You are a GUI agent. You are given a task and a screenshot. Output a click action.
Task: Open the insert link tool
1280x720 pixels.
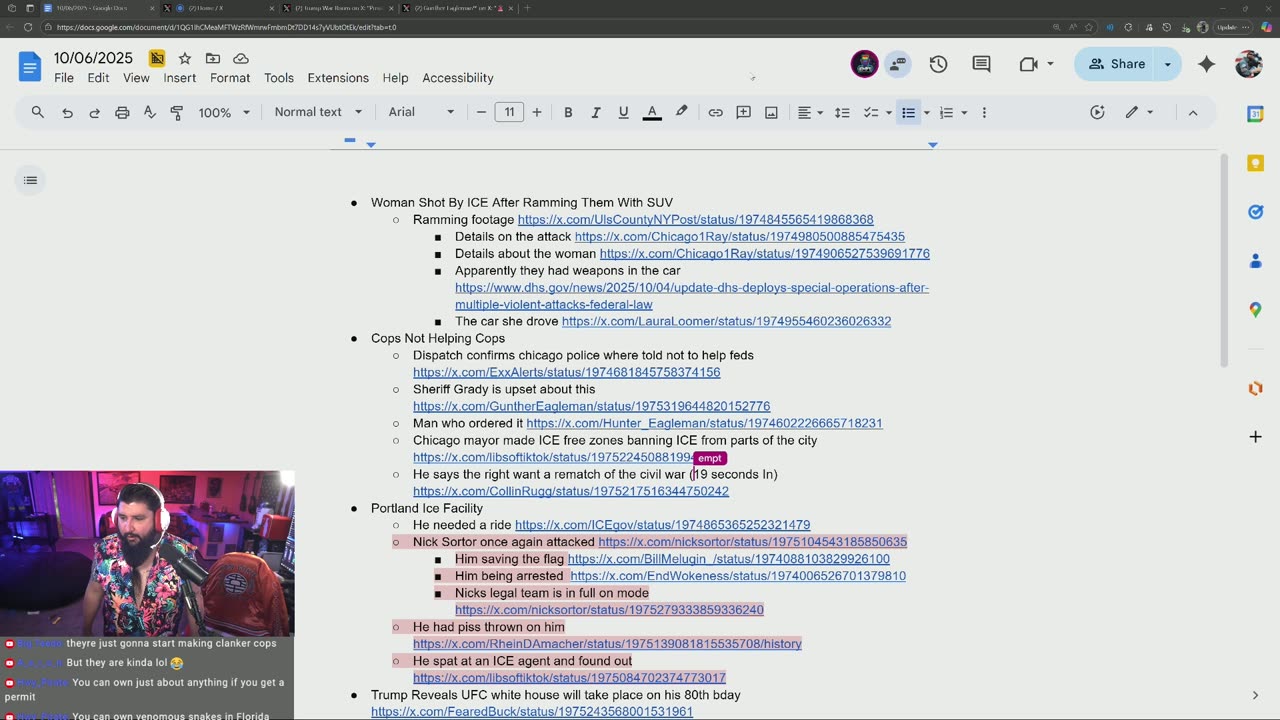[715, 113]
